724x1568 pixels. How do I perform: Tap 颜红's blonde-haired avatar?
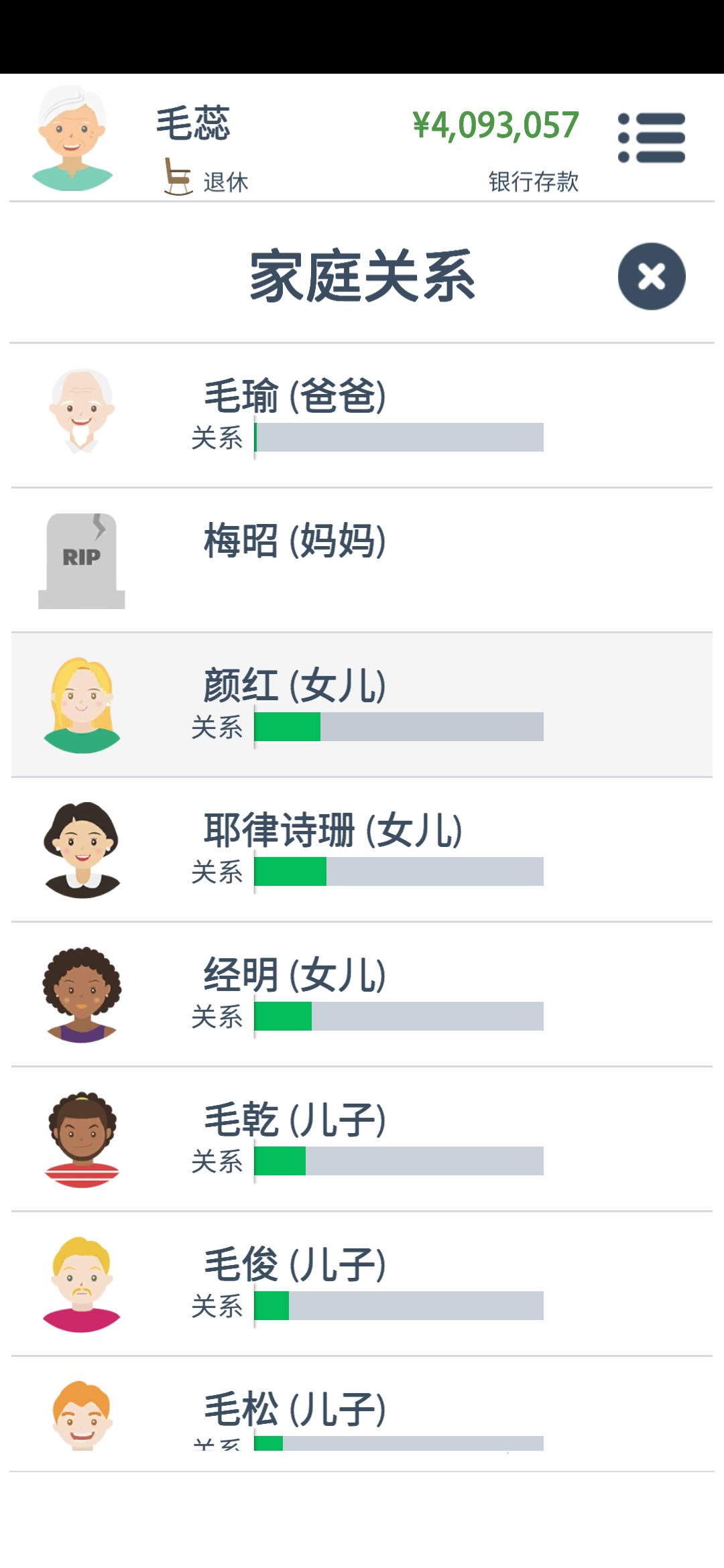(x=82, y=705)
